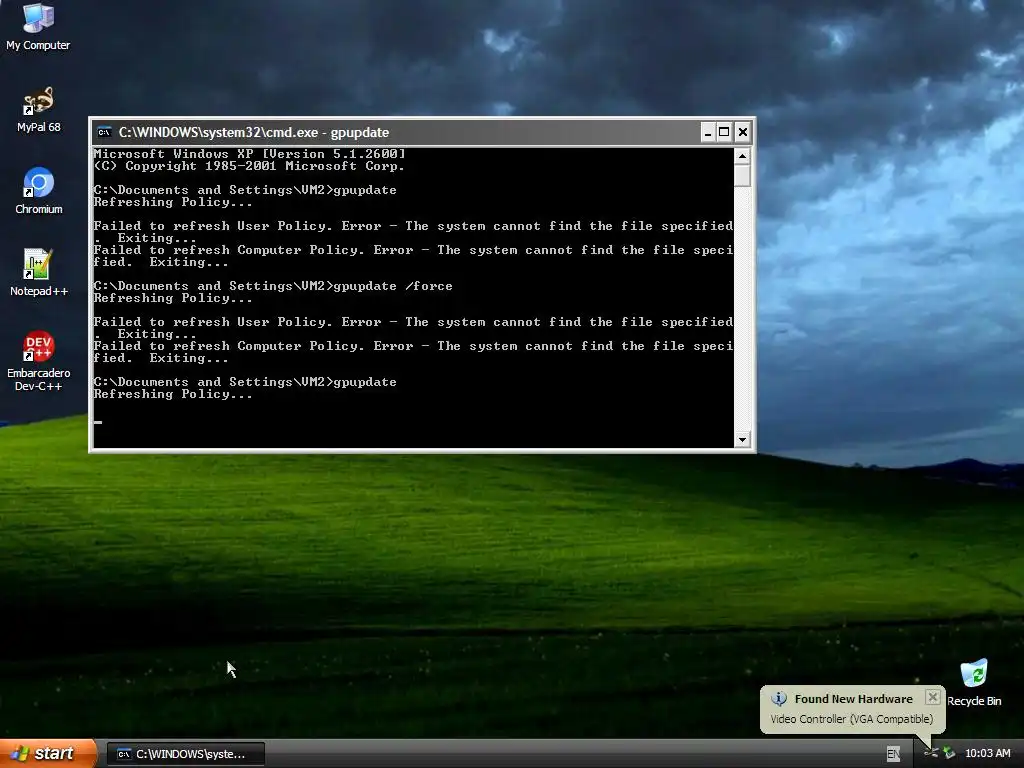Click the new hardware wizard tray icon
The width and height of the screenshot is (1024, 768).
pos(949,754)
